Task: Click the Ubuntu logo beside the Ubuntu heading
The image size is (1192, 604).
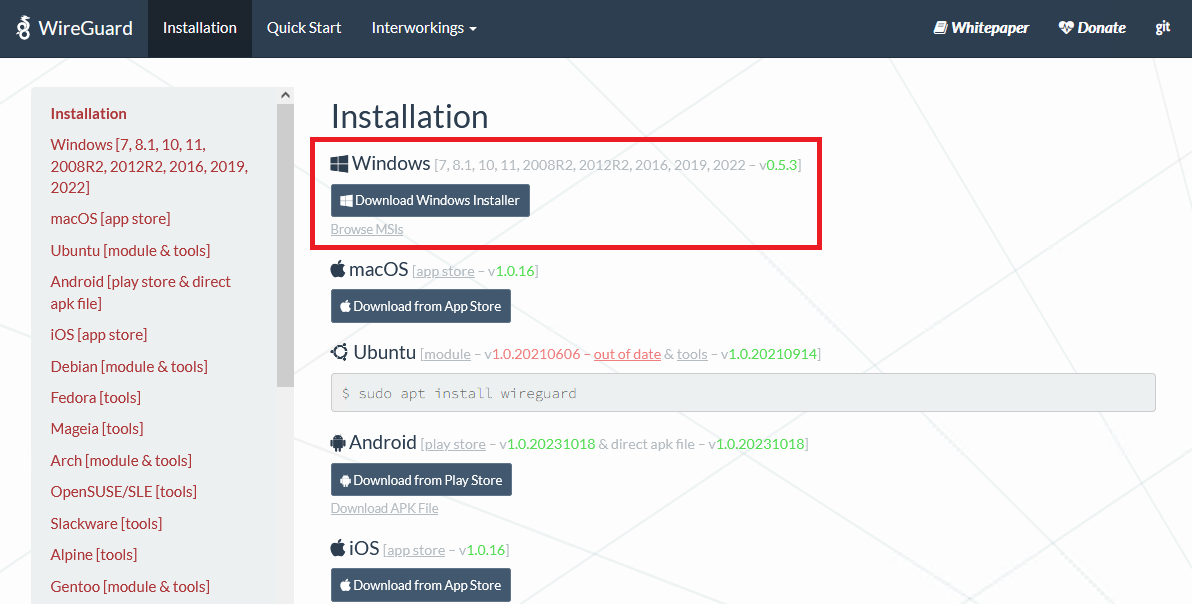Action: click(339, 352)
